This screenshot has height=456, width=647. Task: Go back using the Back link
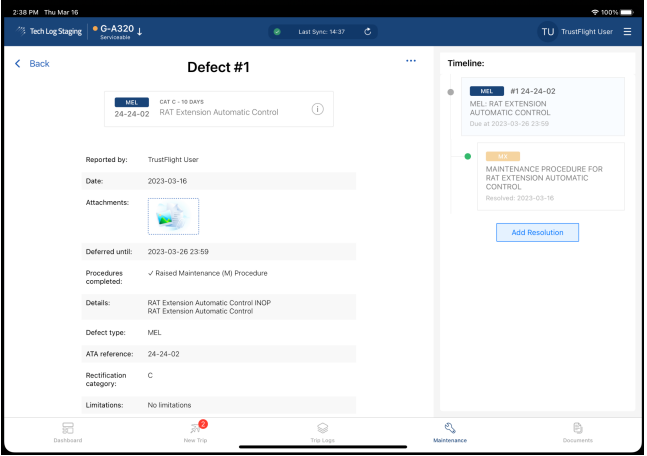(32, 64)
